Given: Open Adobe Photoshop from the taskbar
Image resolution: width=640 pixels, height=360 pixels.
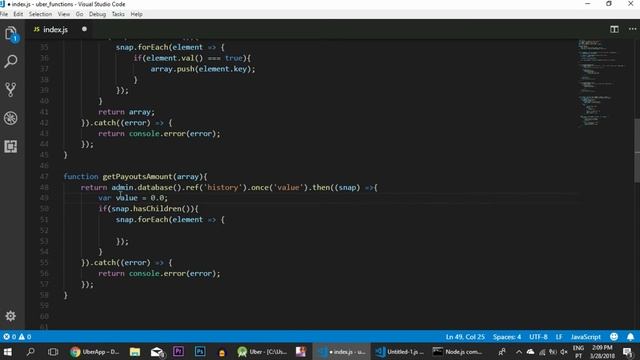Looking at the screenshot, I should [200, 351].
